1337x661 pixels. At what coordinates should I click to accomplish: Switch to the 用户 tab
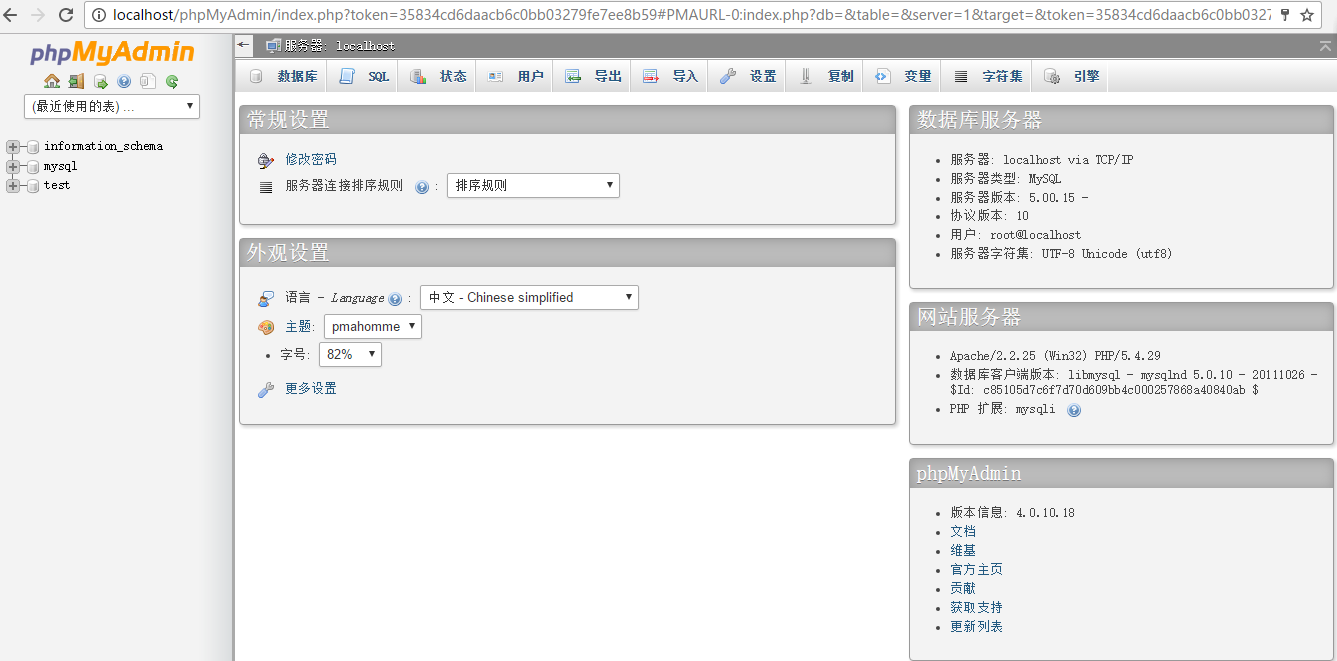[x=515, y=76]
